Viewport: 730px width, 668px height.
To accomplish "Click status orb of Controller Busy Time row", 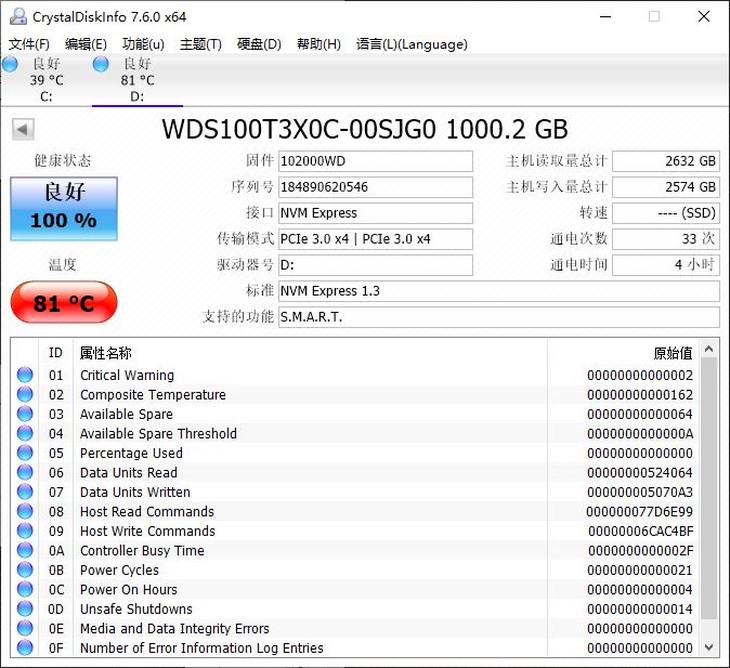I will tap(25, 550).
